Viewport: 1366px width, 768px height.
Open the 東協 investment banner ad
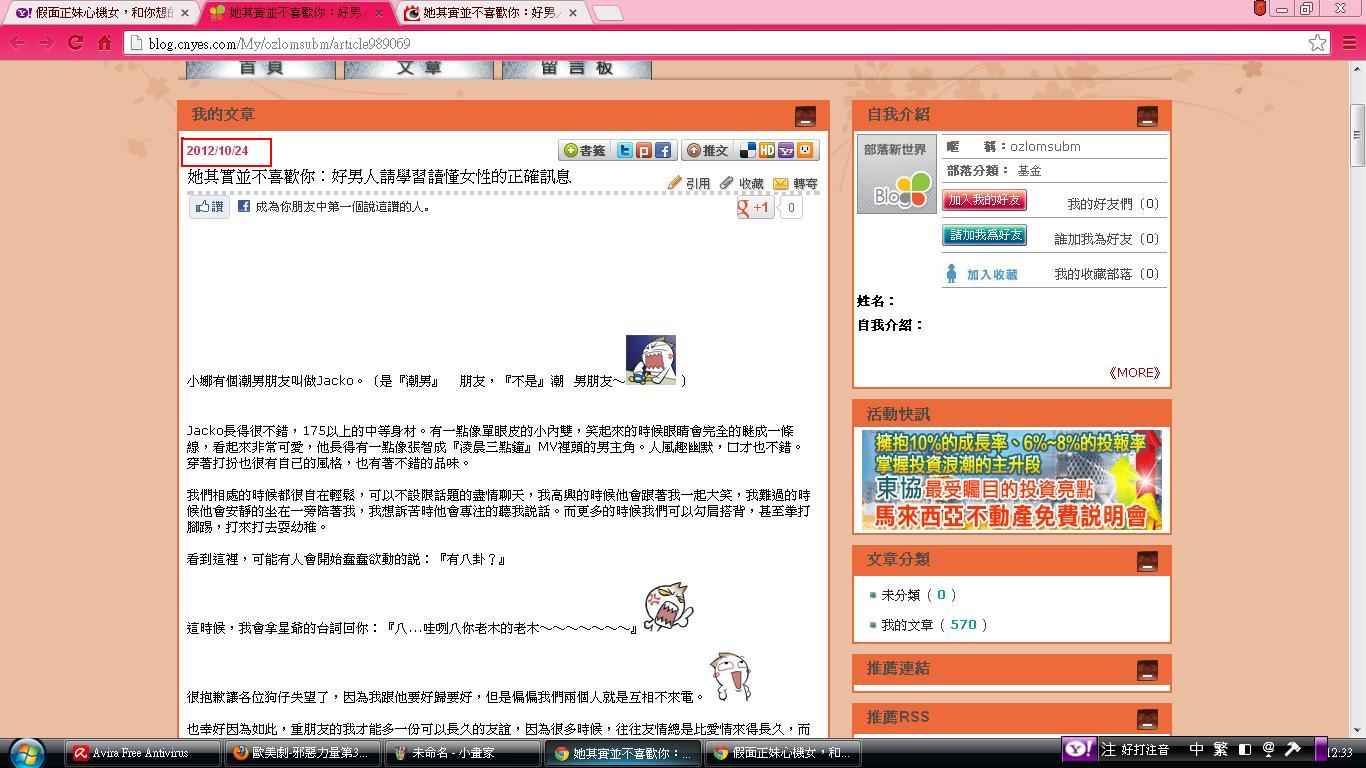(x=1012, y=480)
